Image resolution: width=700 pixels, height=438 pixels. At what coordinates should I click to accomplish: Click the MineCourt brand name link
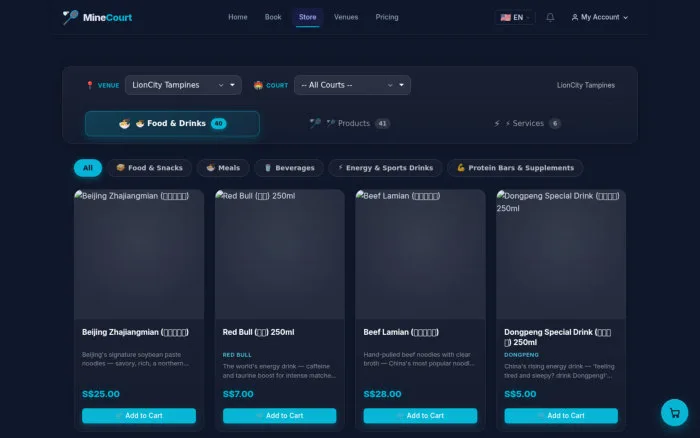point(107,17)
